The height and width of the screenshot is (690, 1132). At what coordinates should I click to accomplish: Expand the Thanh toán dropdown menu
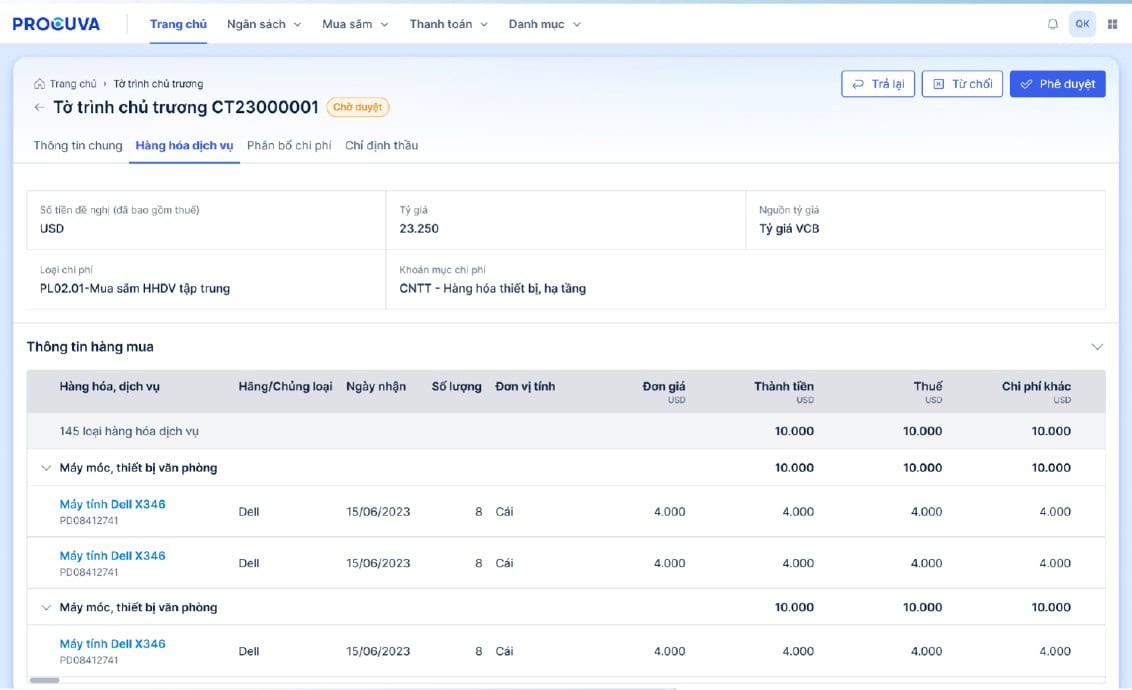click(x=448, y=24)
